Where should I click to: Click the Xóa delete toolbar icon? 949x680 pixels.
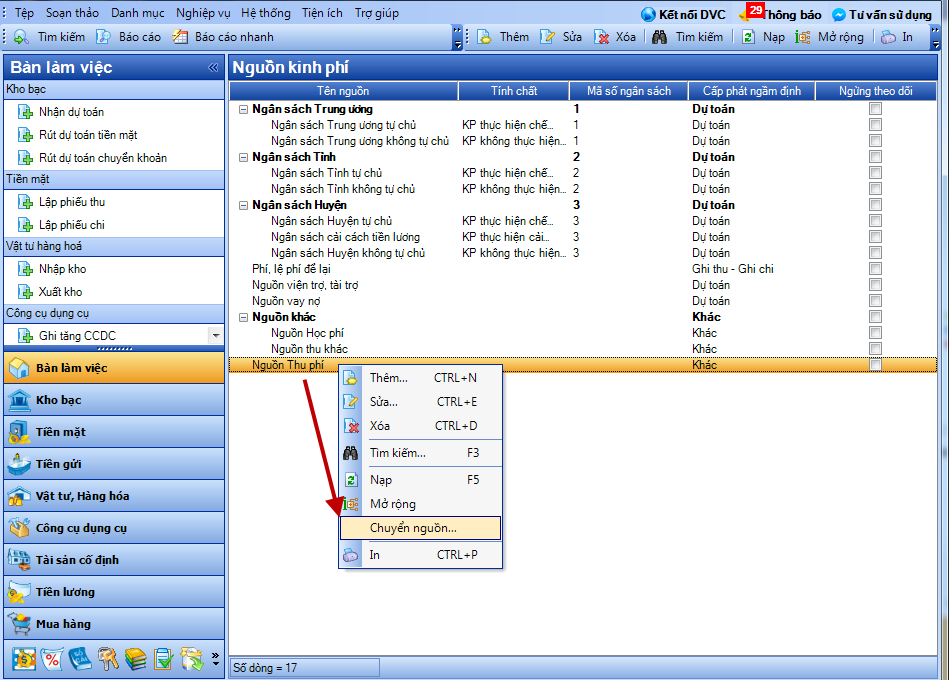(x=601, y=37)
